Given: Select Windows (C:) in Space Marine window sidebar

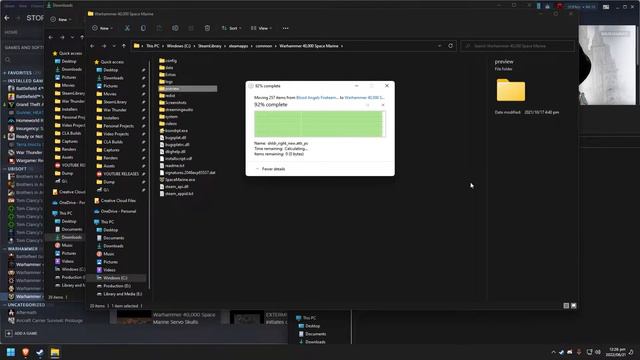Looking at the screenshot, I should [116, 278].
